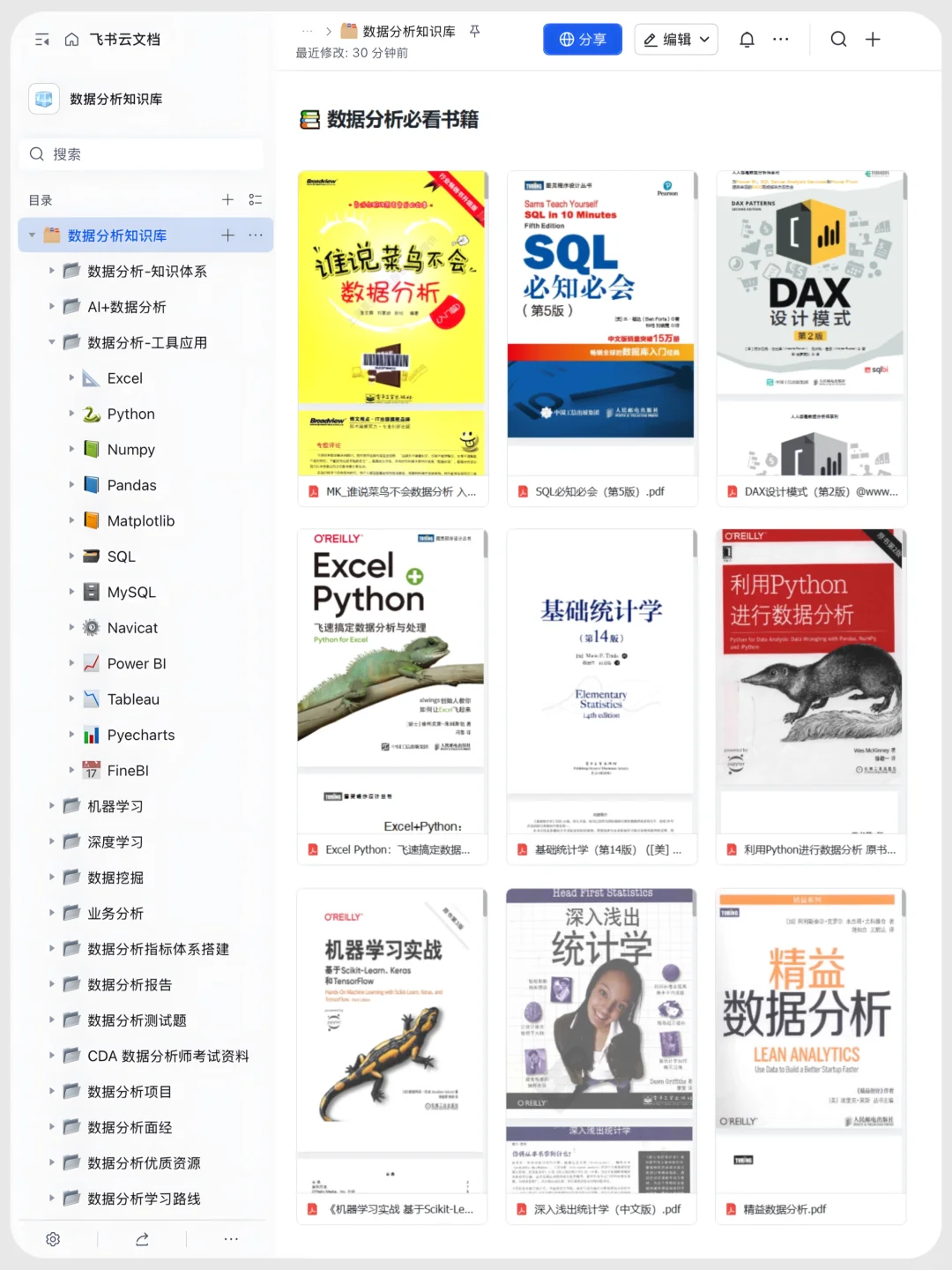Click the Excel ruler icon
Viewport: 952px width, 1270px height.
(x=91, y=378)
